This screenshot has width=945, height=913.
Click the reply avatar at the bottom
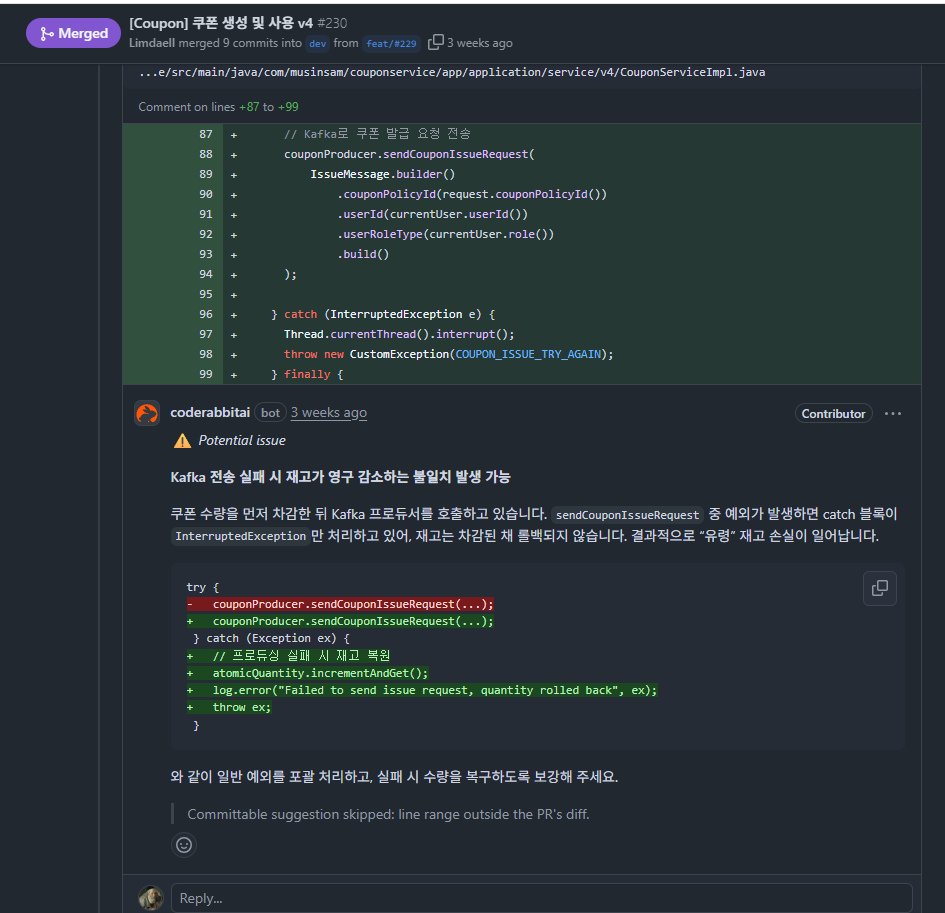click(149, 897)
